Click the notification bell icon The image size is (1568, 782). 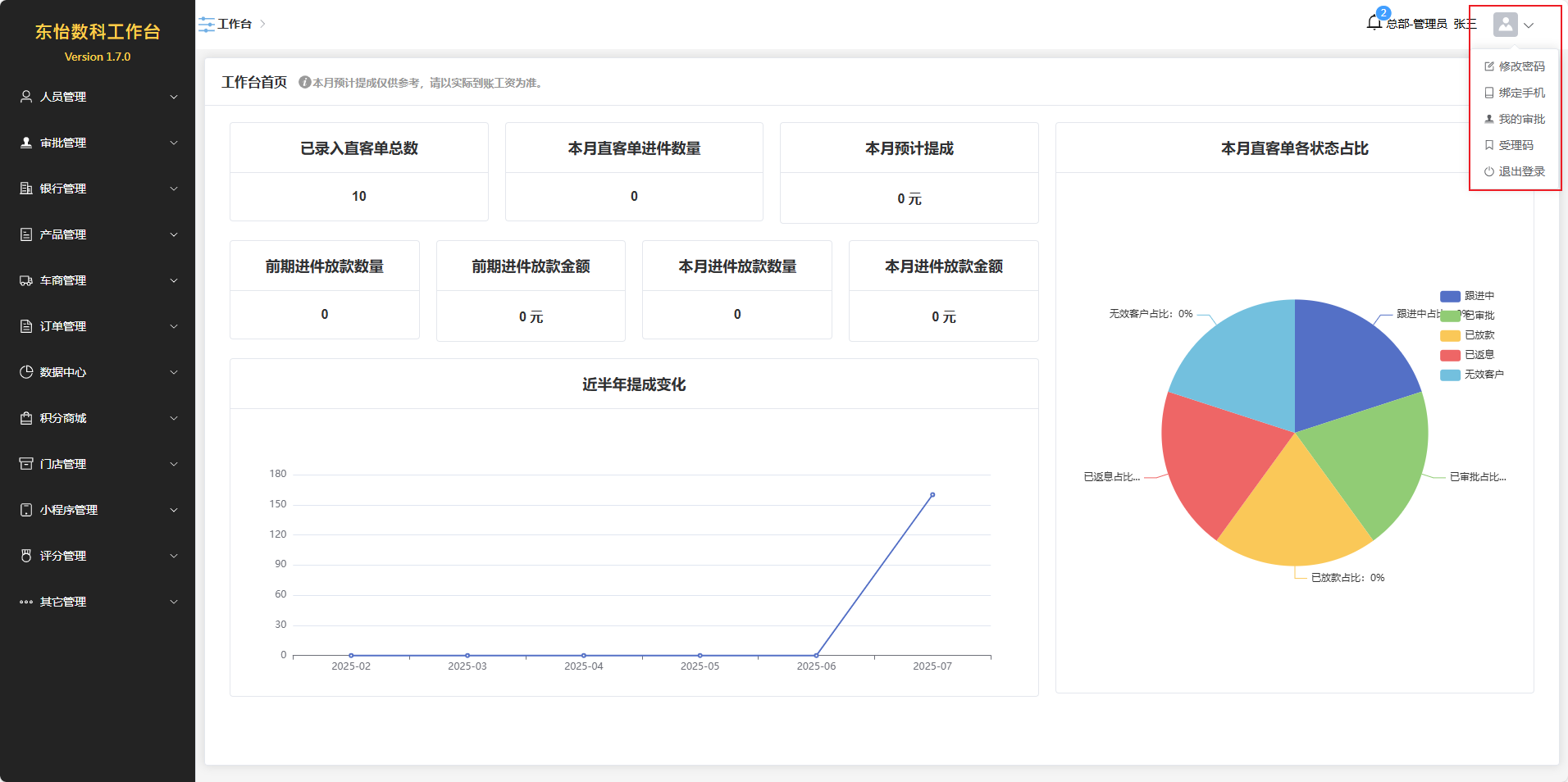coord(1374,23)
